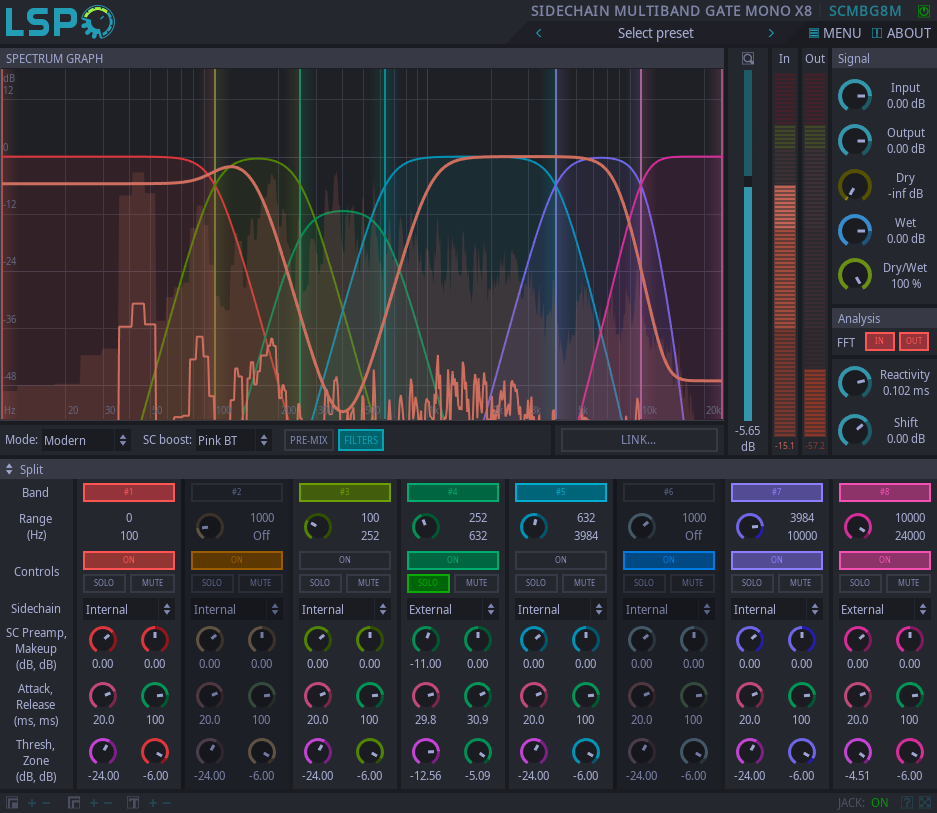This screenshot has width=937, height=813.
Task: Open the Mode dropdown set to Modern
Action: point(85,439)
